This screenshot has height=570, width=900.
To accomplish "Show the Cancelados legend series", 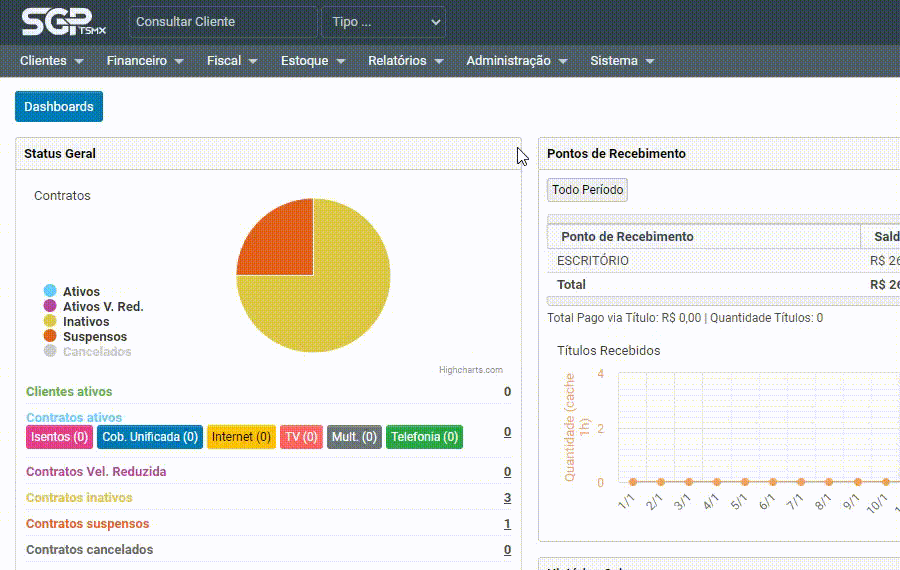I will pyautogui.click(x=96, y=352).
